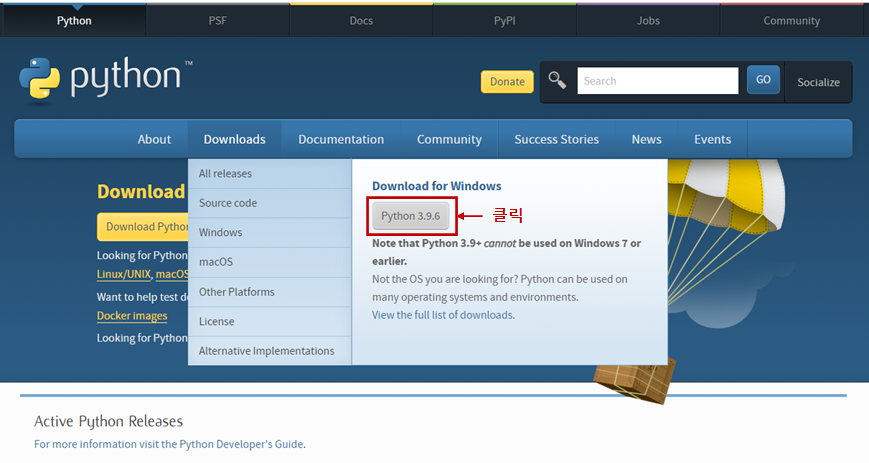Click the GO search button

(763, 79)
